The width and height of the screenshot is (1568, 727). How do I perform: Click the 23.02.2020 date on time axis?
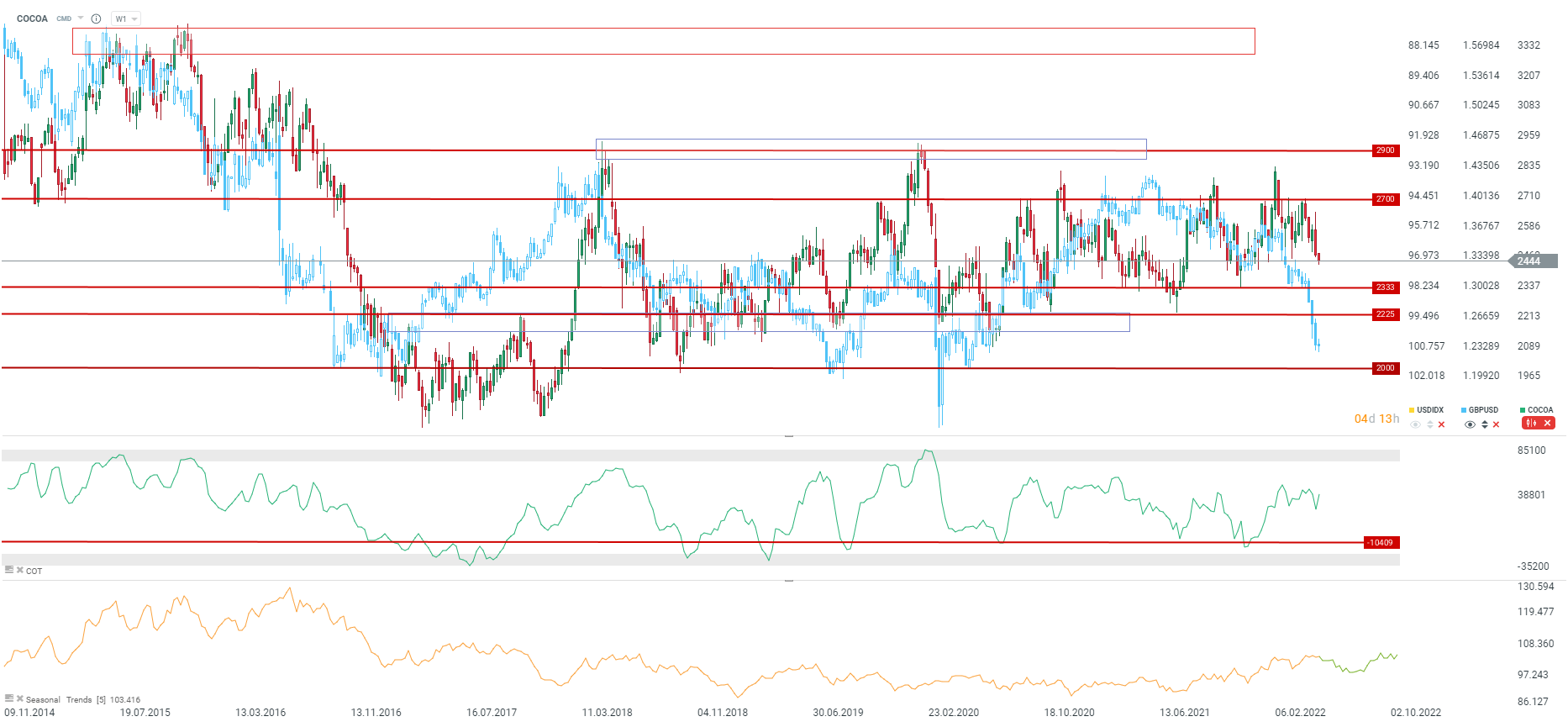coord(954,713)
